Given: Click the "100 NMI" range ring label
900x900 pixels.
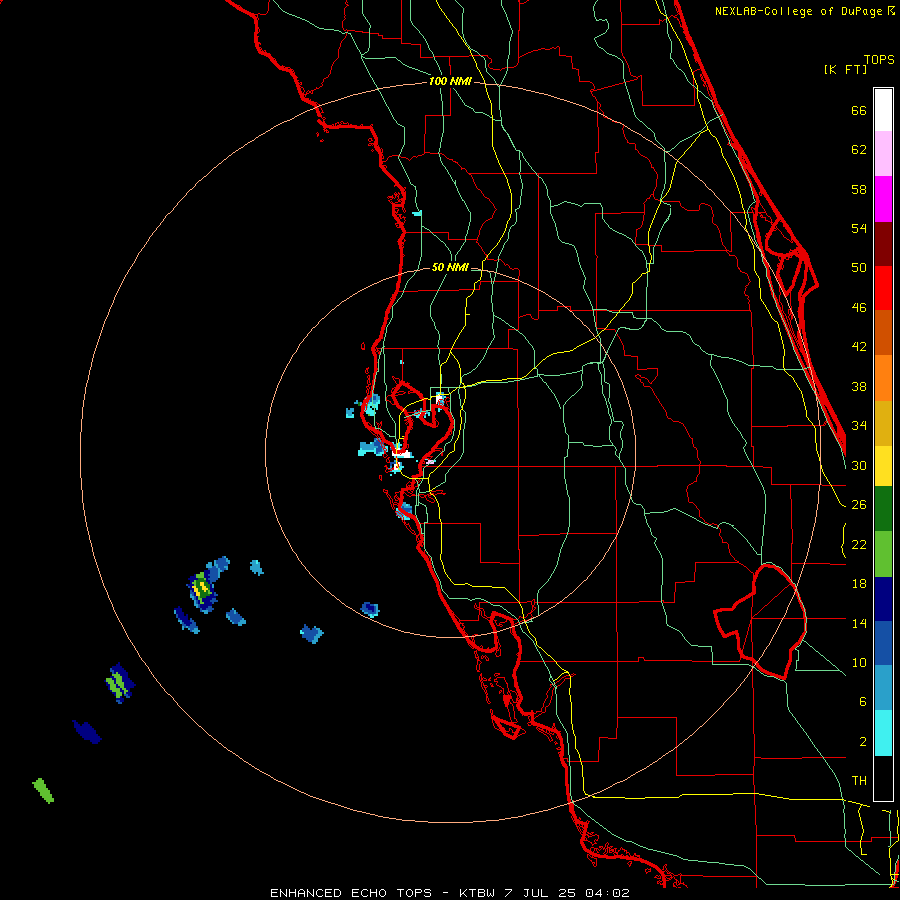Looking at the screenshot, I should [450, 82].
